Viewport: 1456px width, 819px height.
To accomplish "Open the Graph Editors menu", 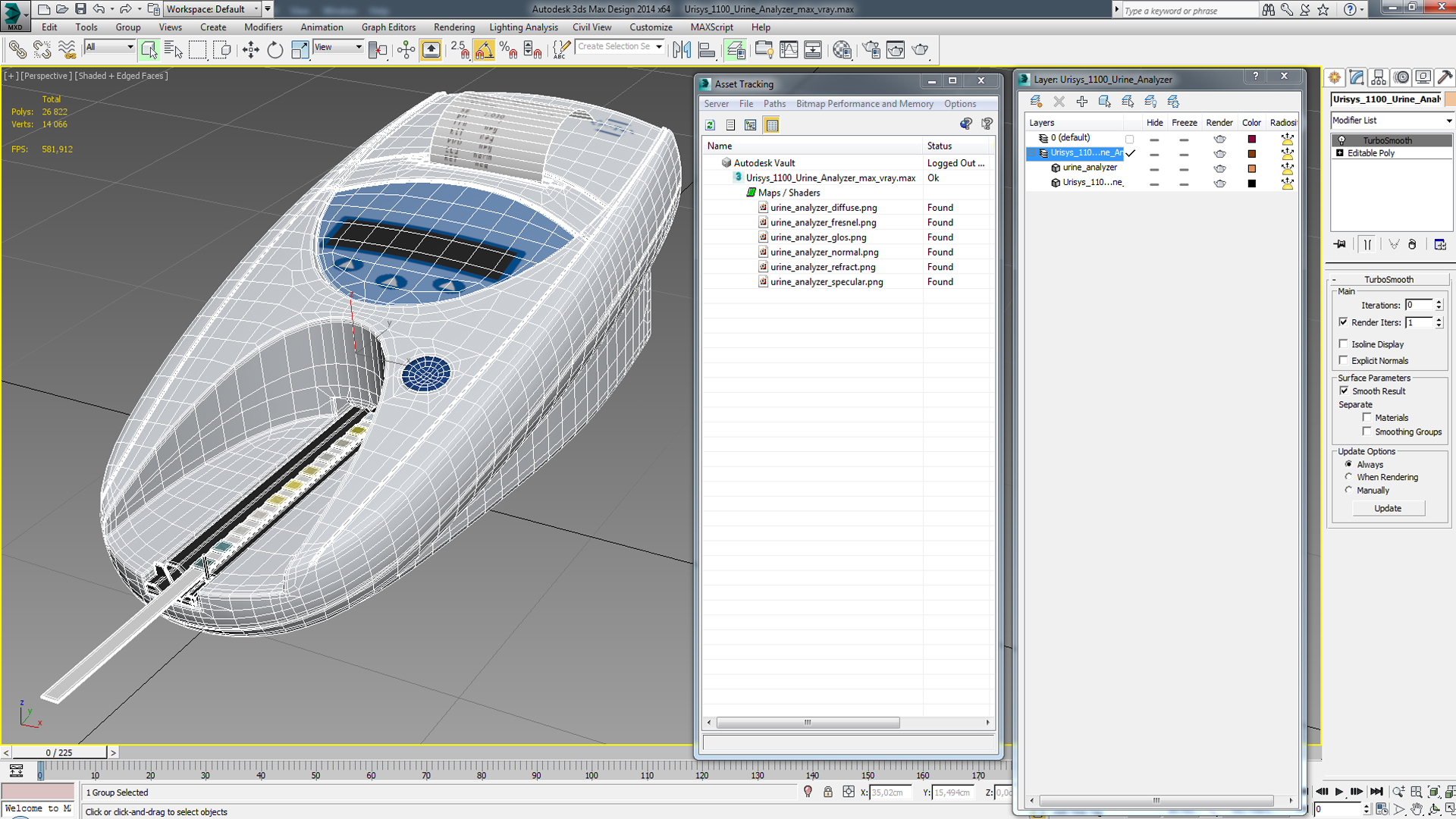I will (x=388, y=27).
